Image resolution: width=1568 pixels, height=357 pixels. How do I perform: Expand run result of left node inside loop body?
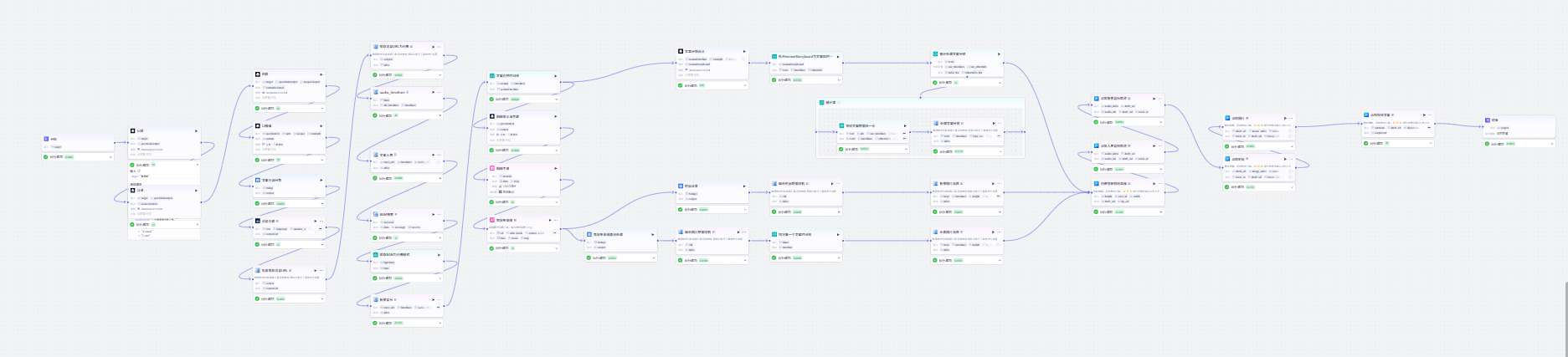(904, 149)
